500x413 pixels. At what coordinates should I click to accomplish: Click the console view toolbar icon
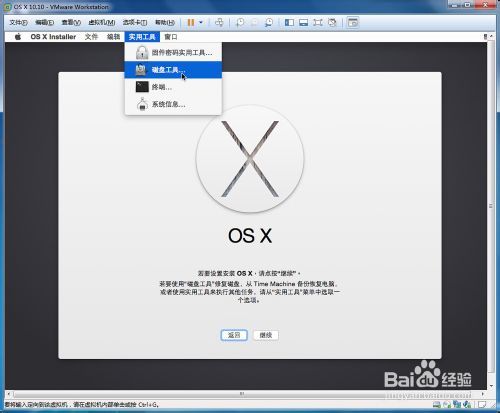click(x=353, y=22)
